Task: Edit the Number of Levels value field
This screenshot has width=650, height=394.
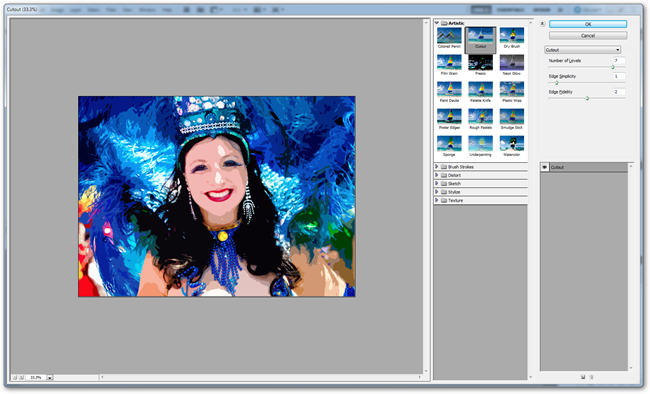Action: tap(619, 61)
